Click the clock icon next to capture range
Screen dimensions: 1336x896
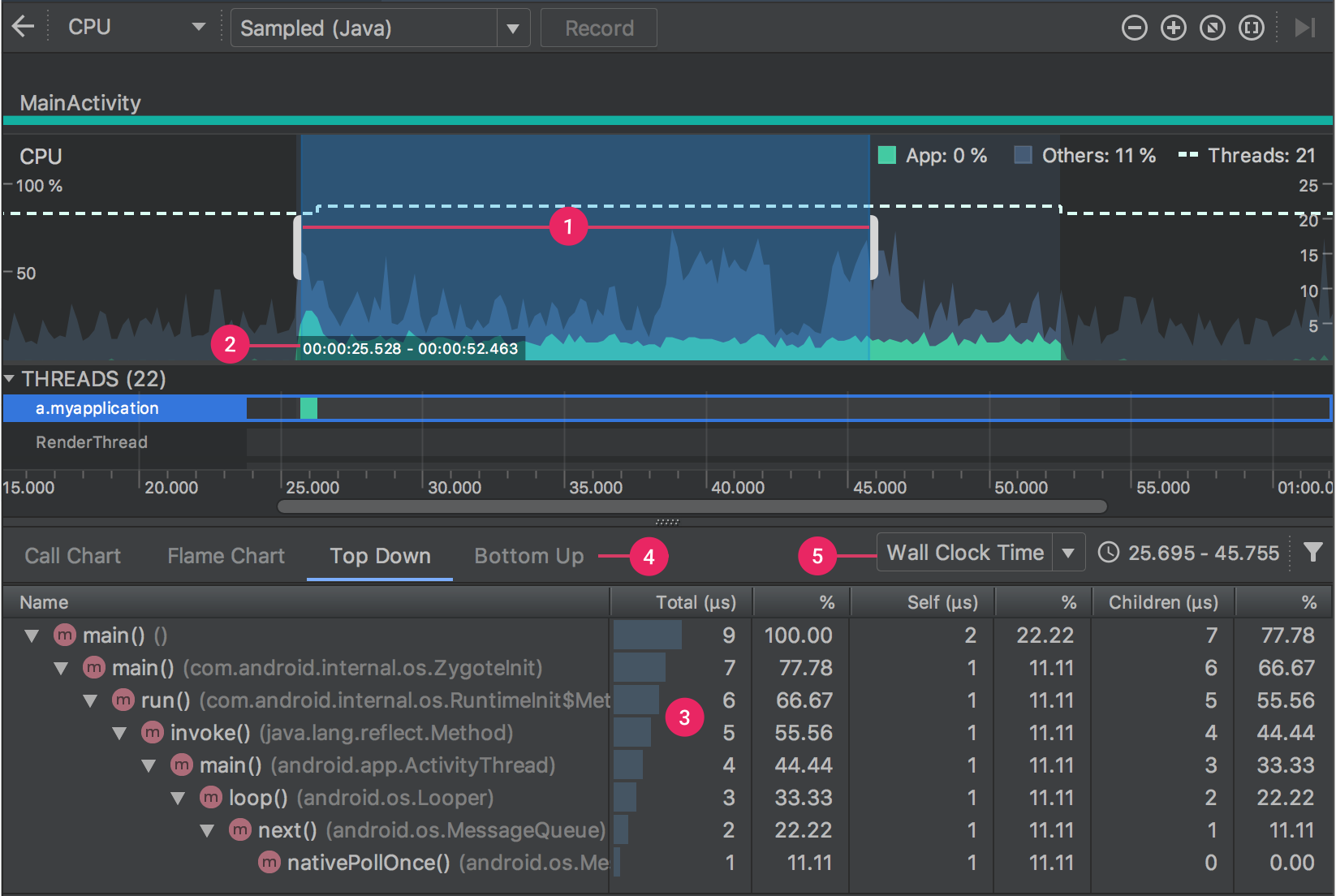(1110, 553)
